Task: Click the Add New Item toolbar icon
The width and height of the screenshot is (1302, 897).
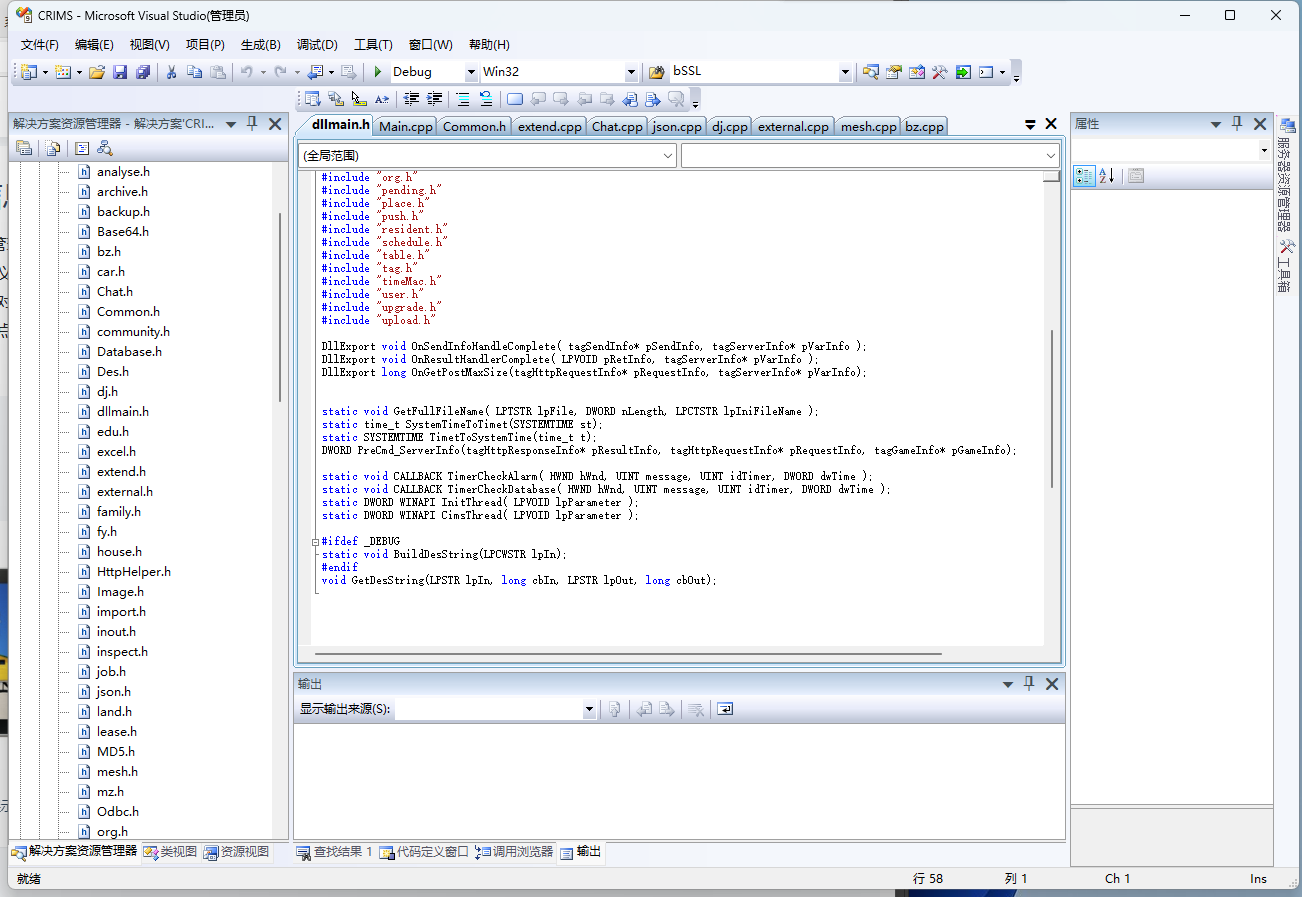Action: 63,72
